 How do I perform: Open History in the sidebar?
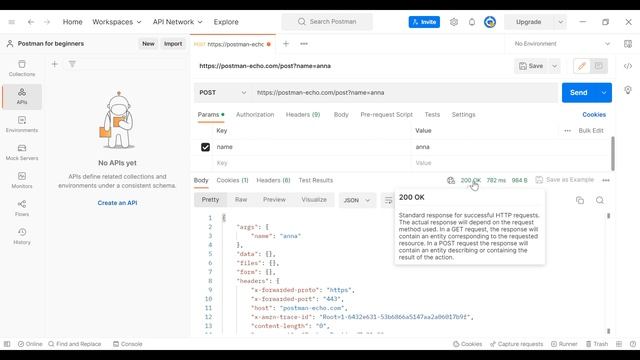pyautogui.click(x=22, y=237)
